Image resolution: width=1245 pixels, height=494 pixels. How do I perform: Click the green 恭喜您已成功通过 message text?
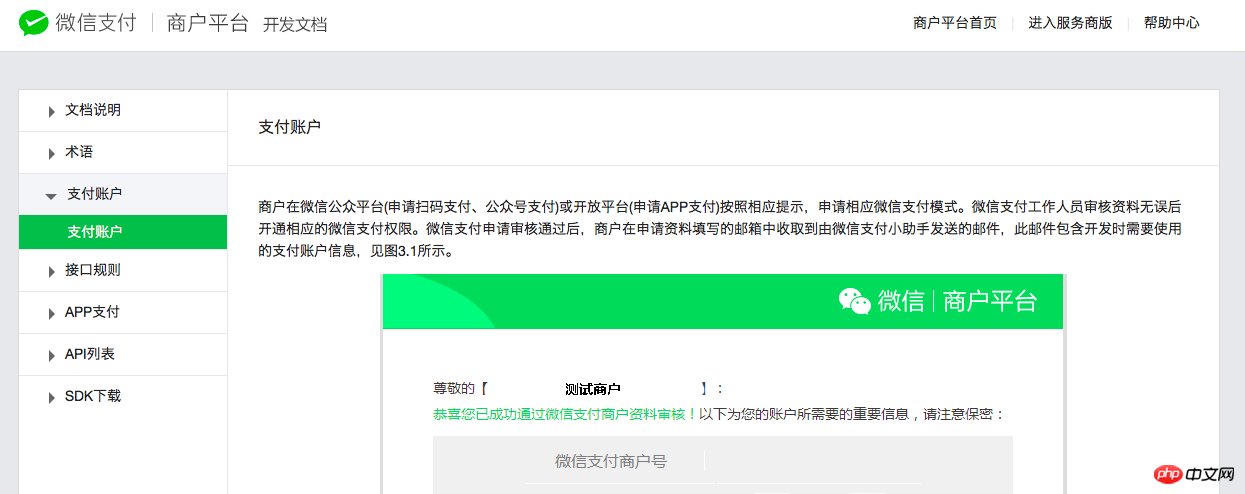click(x=565, y=414)
